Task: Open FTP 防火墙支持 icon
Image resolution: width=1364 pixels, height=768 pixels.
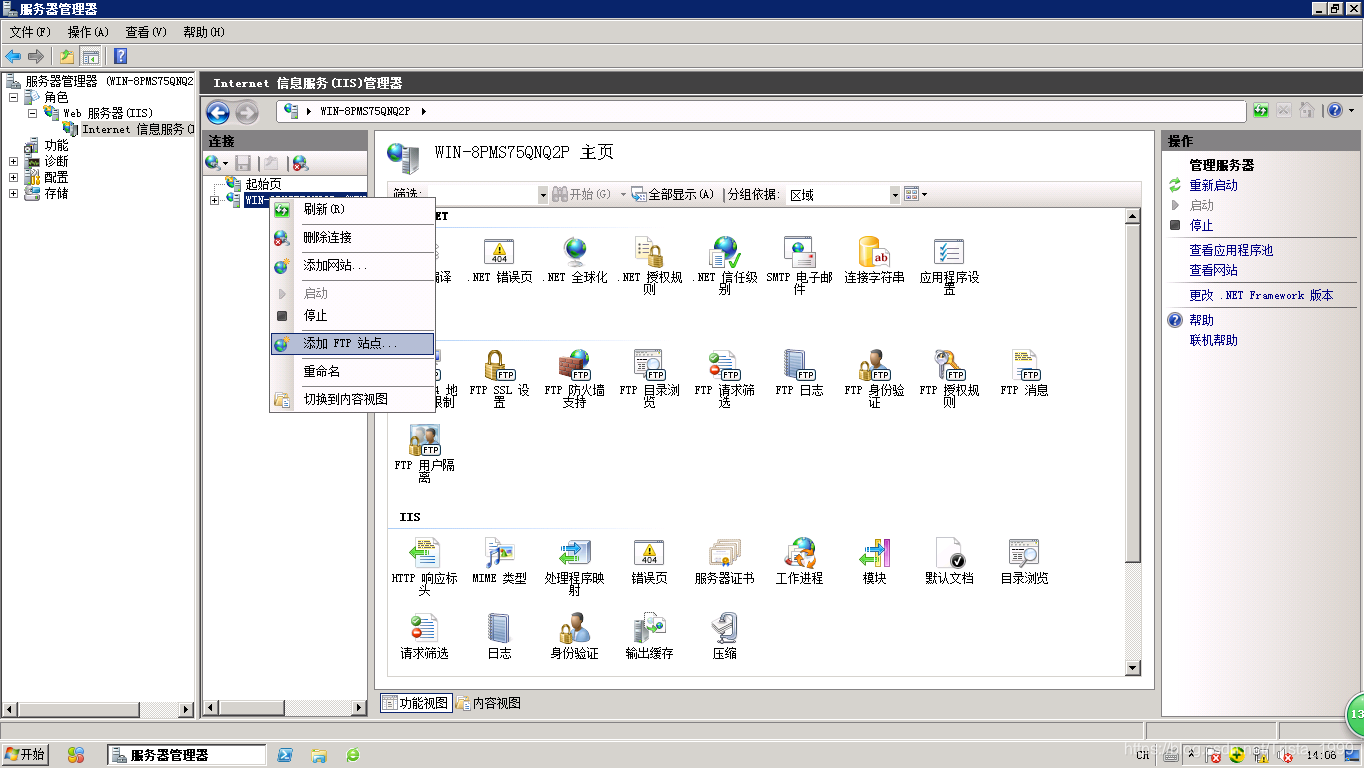Action: click(x=575, y=364)
